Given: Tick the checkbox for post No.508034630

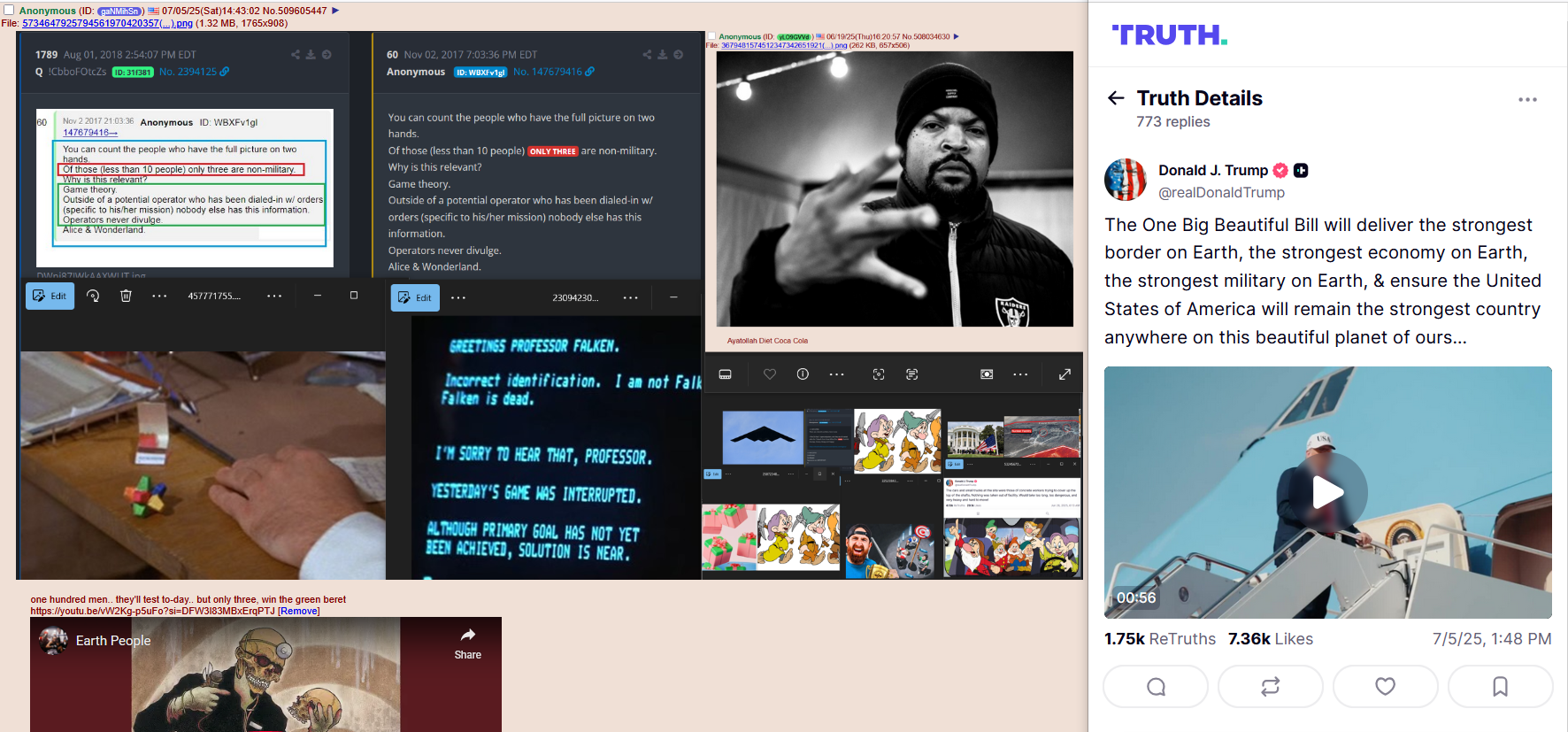Looking at the screenshot, I should [711, 36].
